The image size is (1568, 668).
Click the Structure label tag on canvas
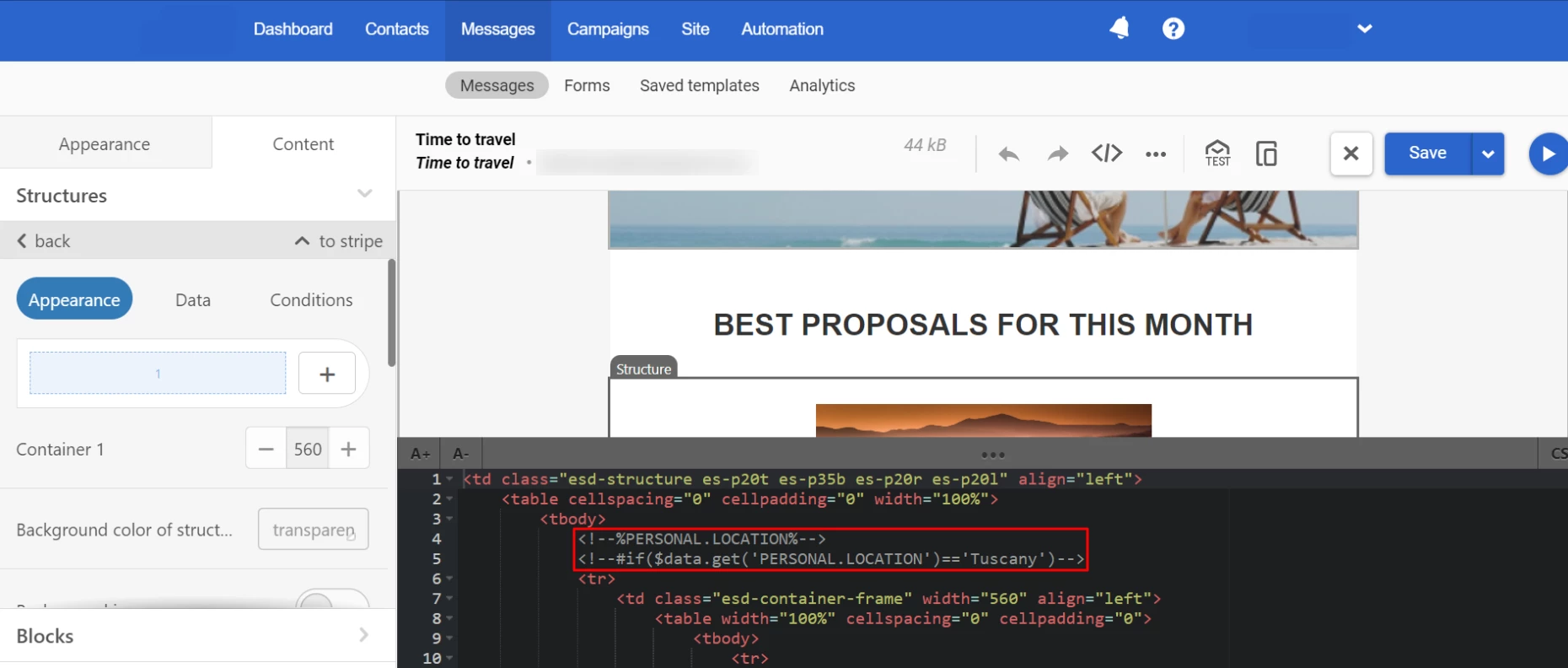[x=643, y=369]
